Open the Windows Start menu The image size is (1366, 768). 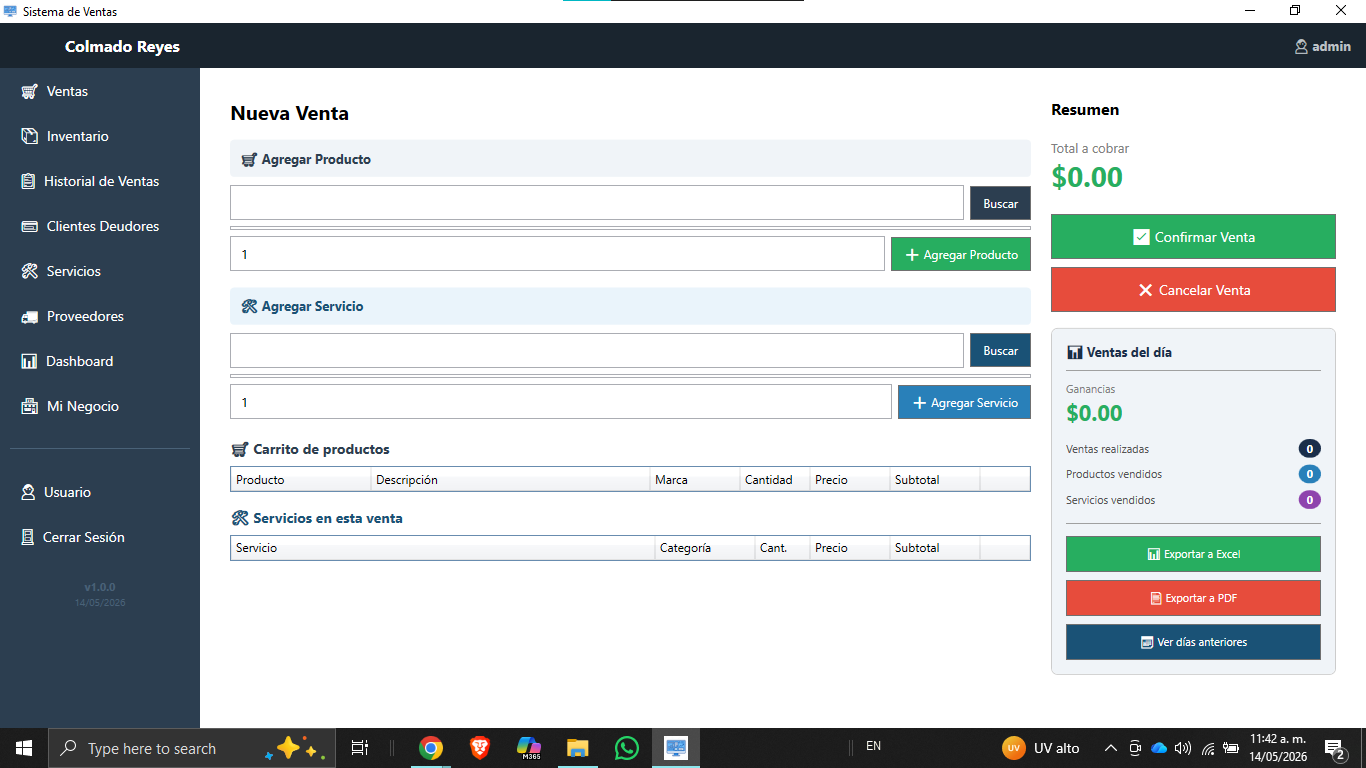24,748
